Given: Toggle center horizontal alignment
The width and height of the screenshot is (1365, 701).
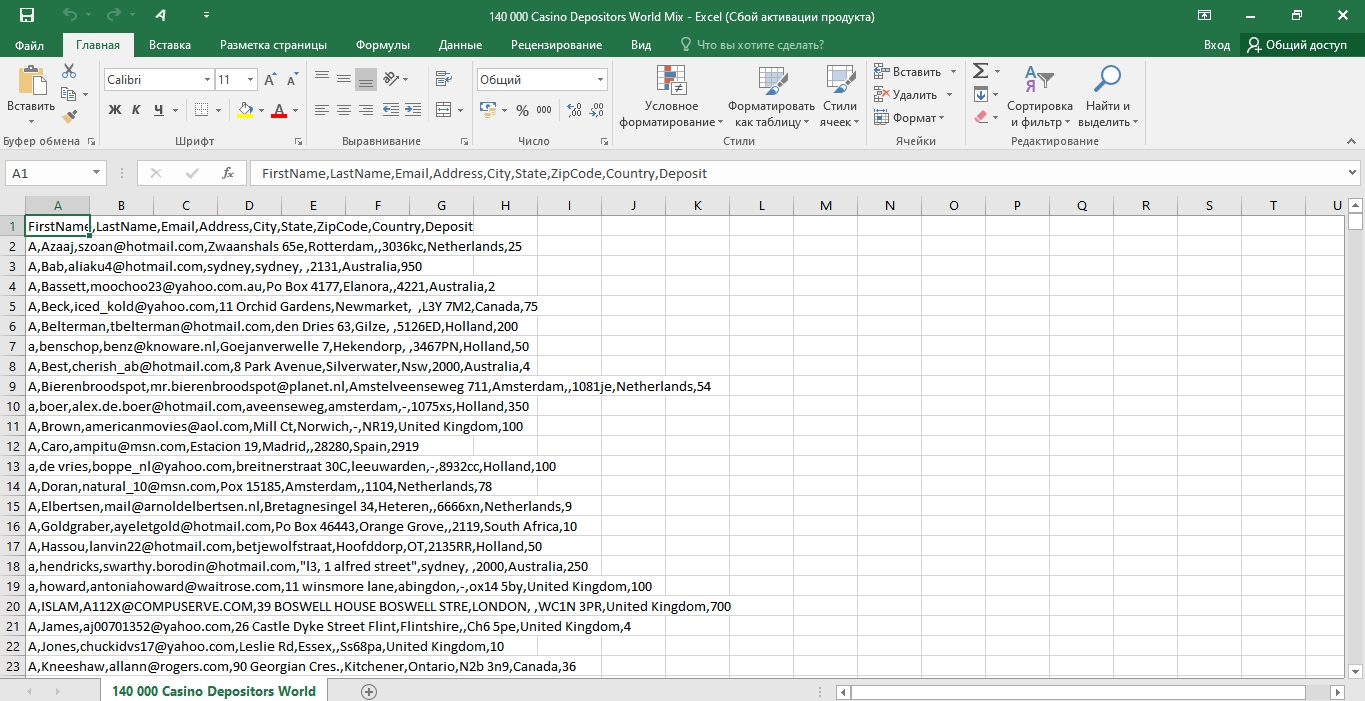Looking at the screenshot, I should (343, 110).
